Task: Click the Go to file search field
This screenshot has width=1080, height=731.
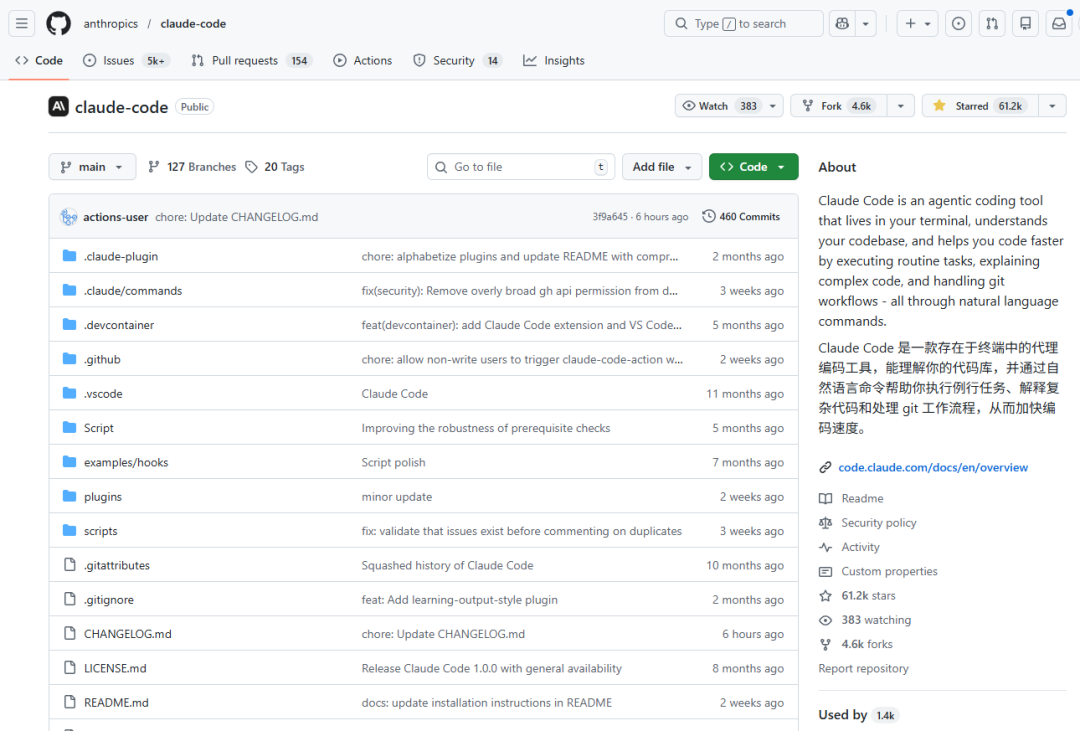Action: pyautogui.click(x=520, y=166)
